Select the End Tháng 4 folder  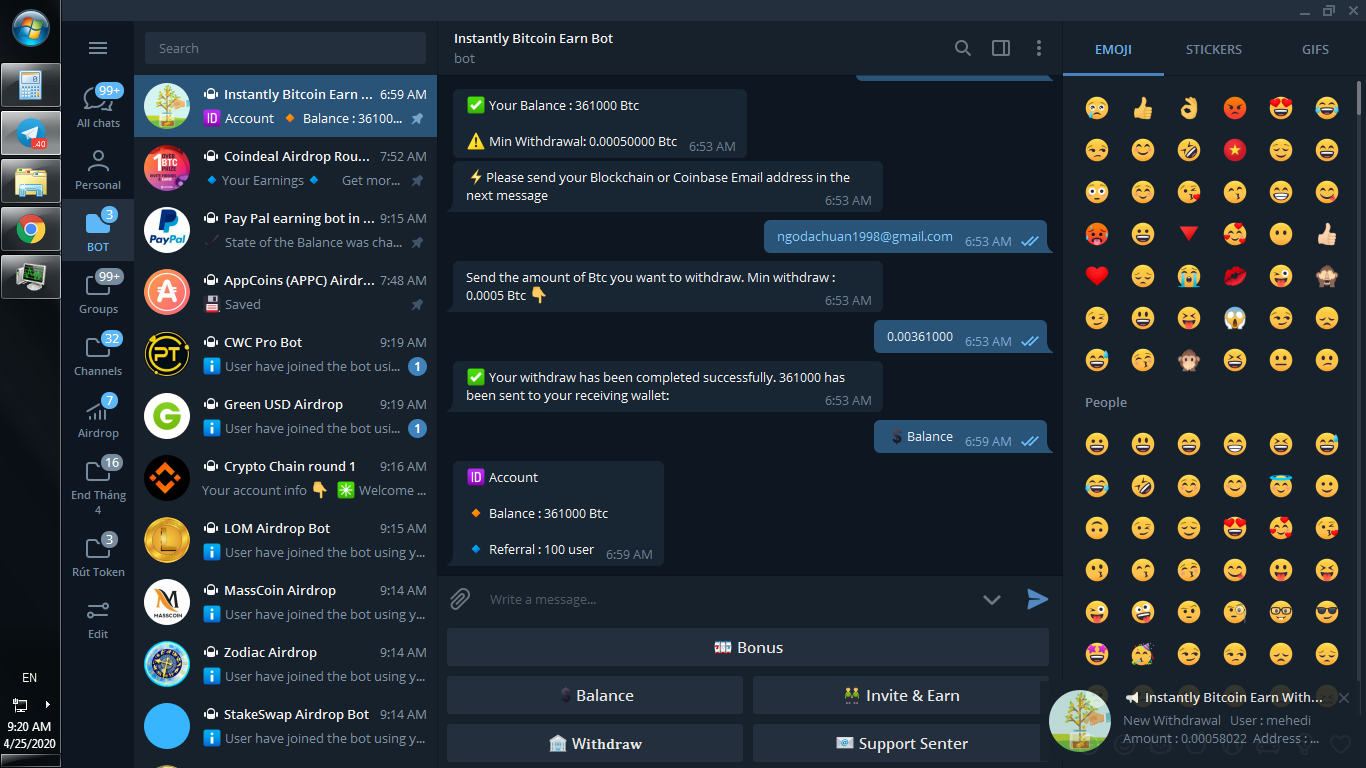coord(98,485)
